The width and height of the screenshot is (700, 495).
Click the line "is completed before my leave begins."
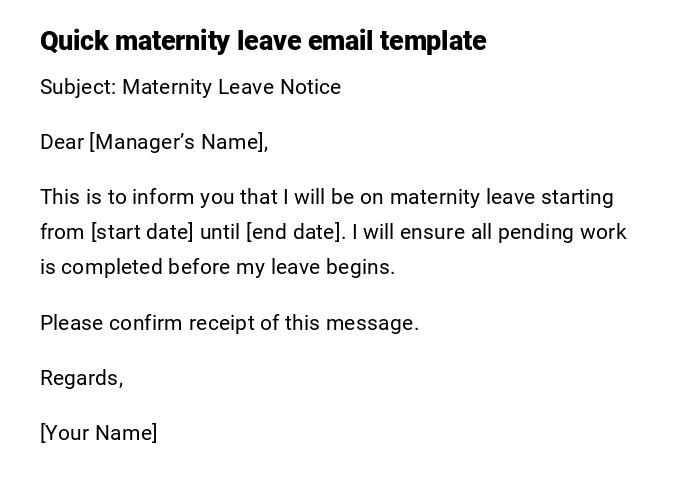pos(217,267)
